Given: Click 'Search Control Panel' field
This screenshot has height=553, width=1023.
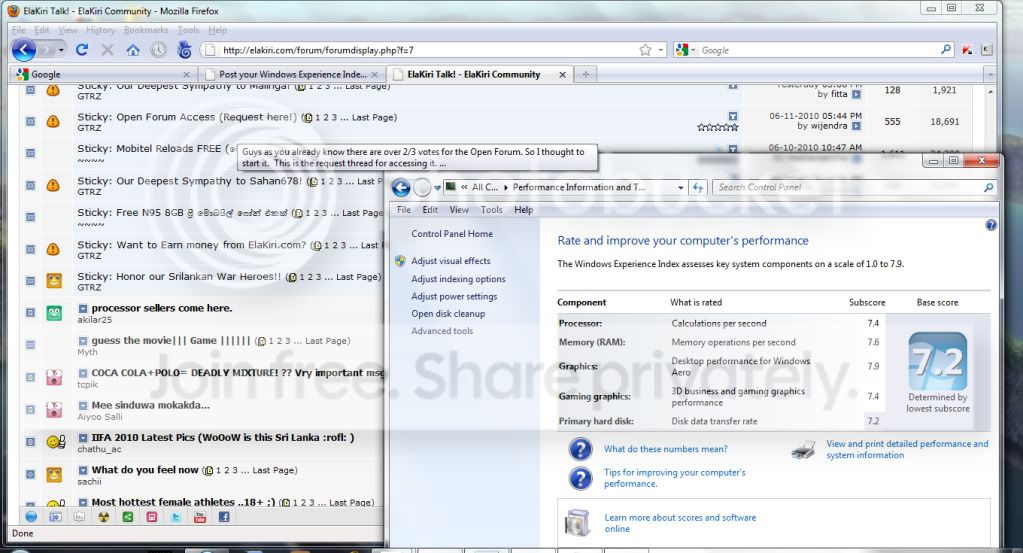Looking at the screenshot, I should click(847, 187).
